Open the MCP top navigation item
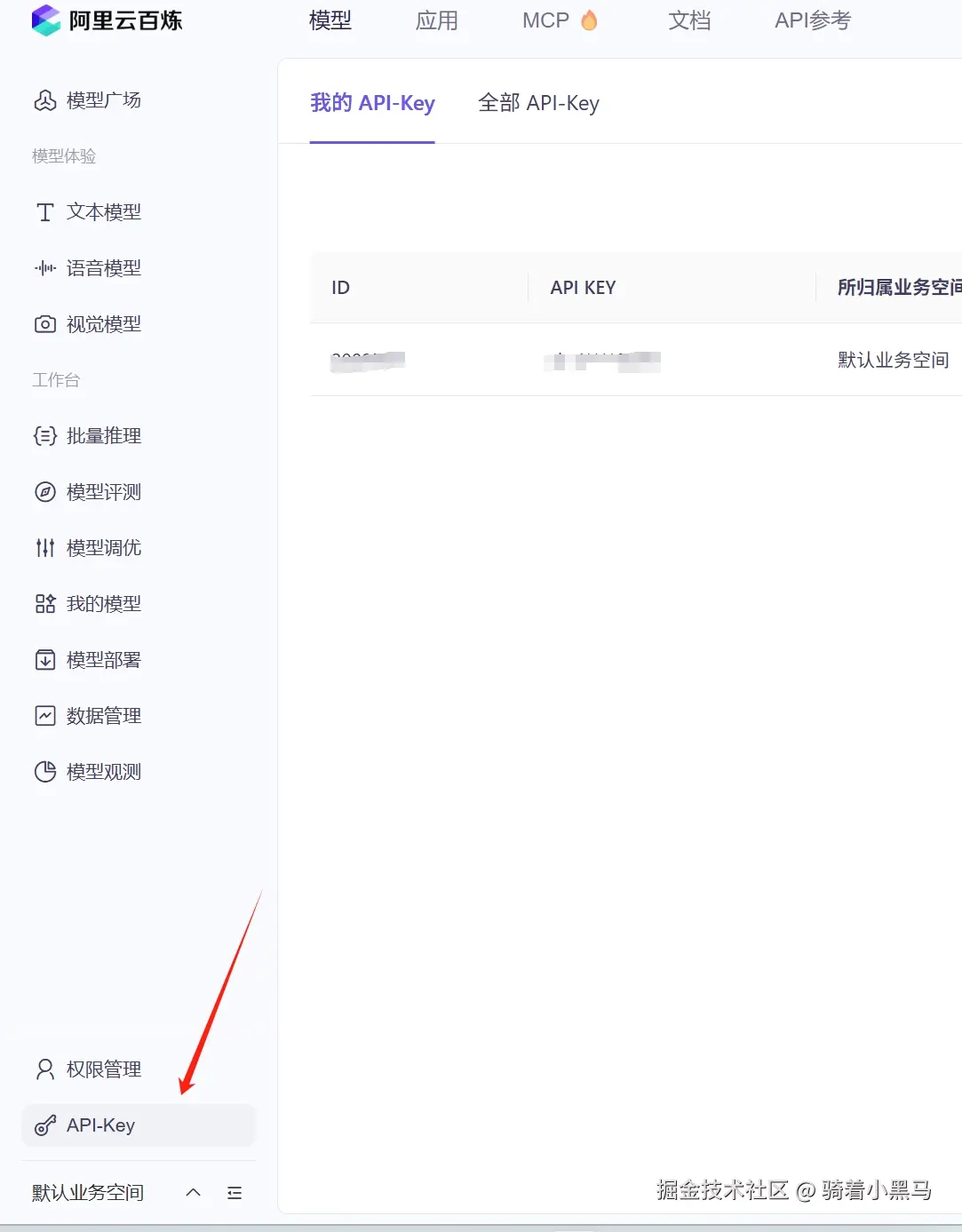The image size is (962, 1232). [545, 20]
